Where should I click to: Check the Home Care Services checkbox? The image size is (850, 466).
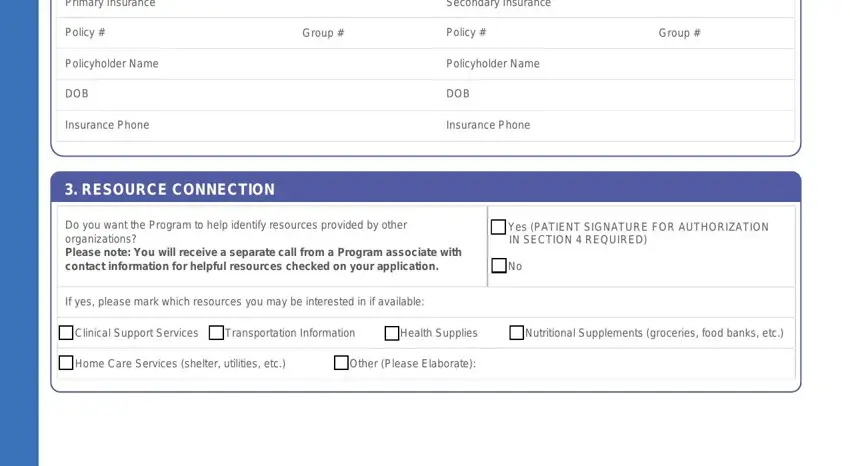pos(66,363)
